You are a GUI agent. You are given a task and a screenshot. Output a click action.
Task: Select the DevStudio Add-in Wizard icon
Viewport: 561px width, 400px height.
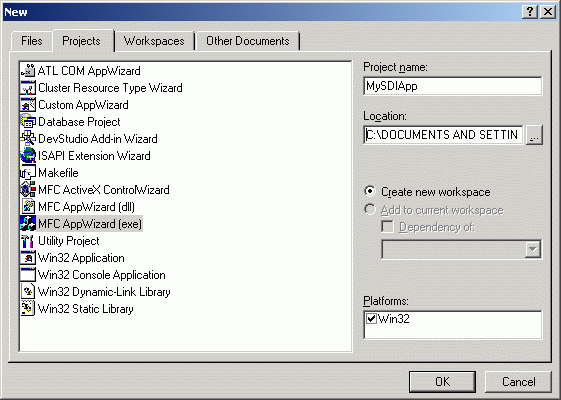click(28, 139)
